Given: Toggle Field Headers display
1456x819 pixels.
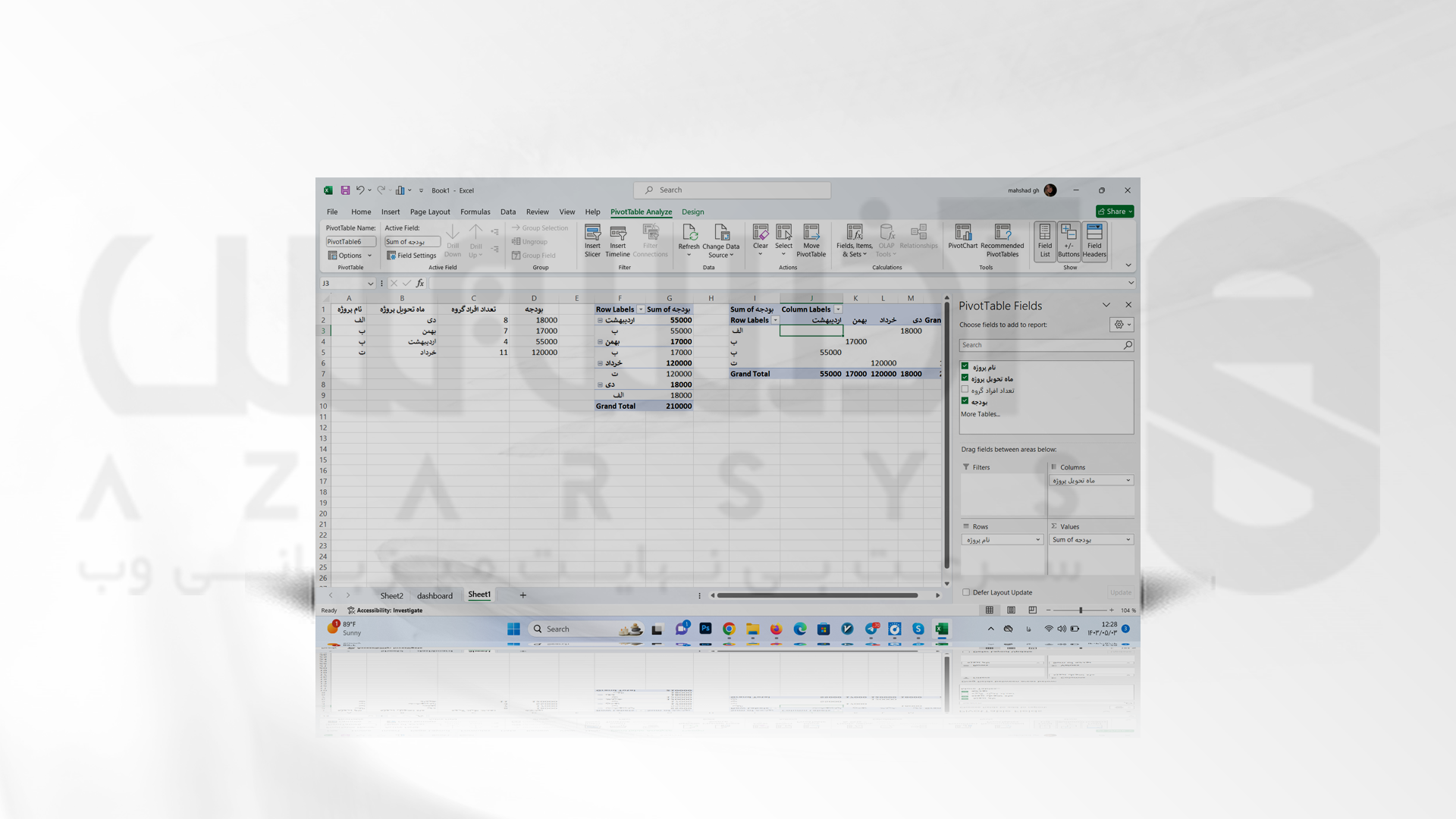Looking at the screenshot, I should click(x=1094, y=241).
